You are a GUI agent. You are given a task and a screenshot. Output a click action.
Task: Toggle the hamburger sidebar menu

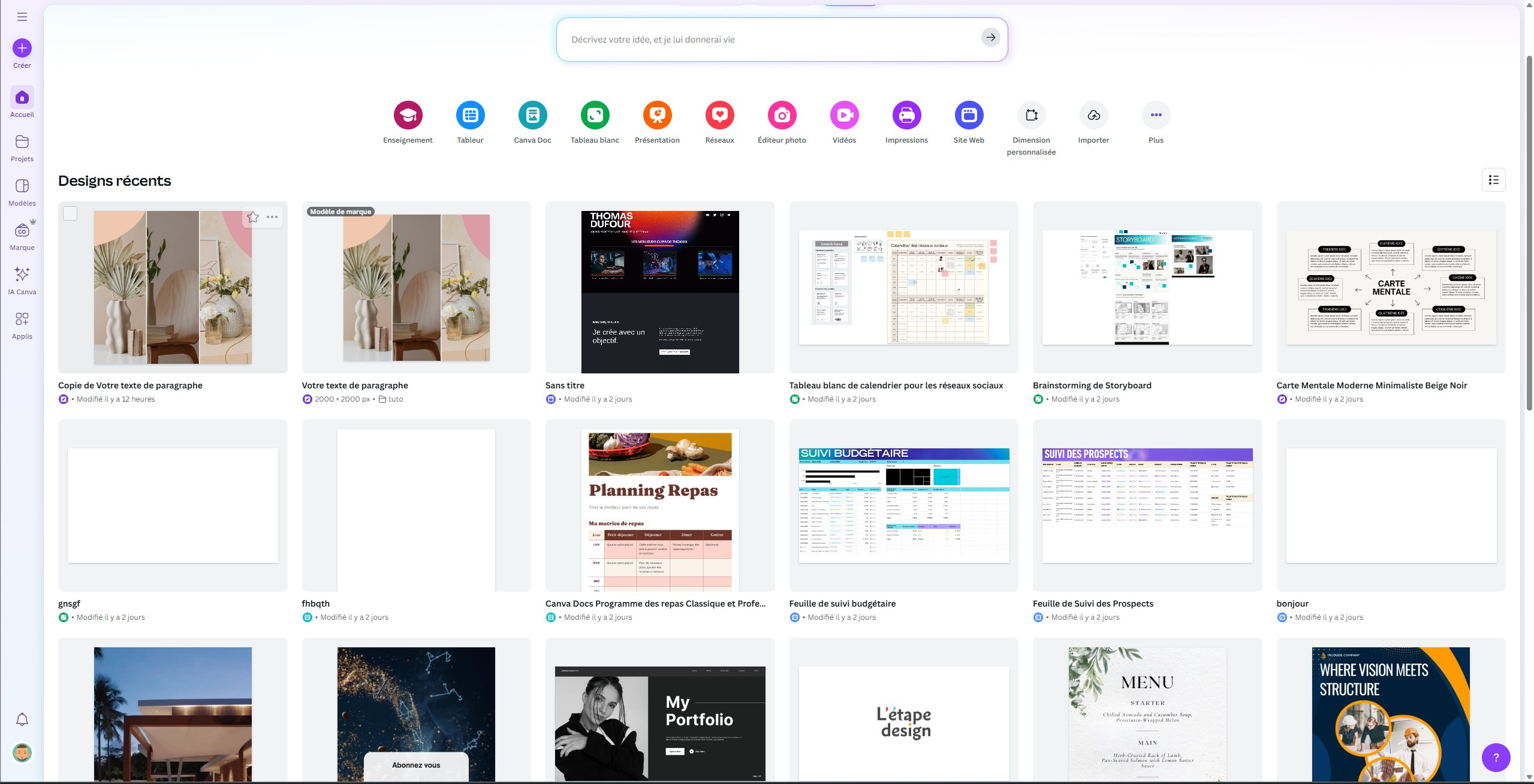click(22, 17)
